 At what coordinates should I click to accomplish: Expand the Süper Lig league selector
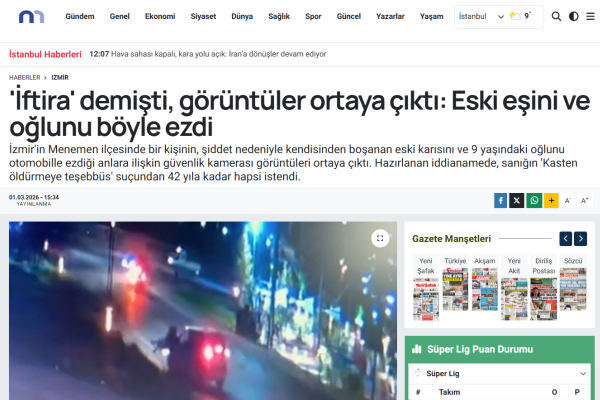click(499, 373)
